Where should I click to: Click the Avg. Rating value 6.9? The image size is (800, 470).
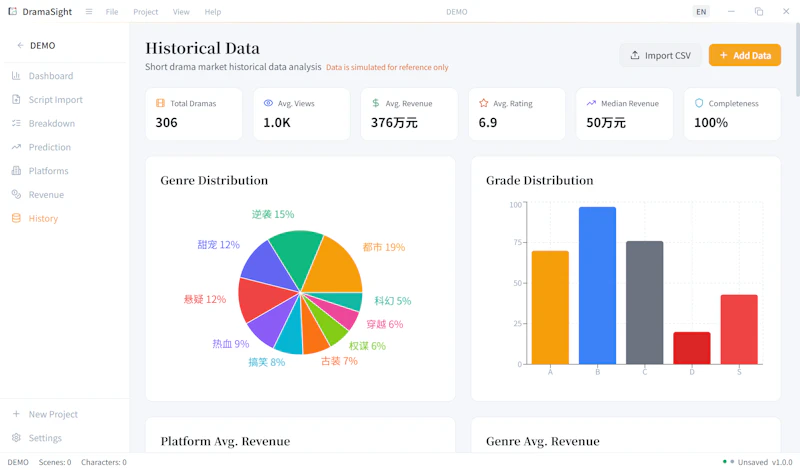488,122
